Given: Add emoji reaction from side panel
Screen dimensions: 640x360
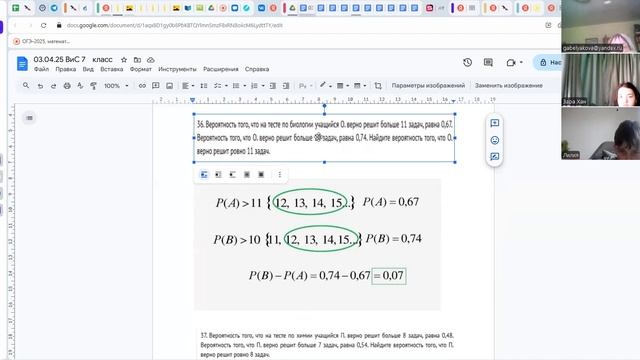Looking at the screenshot, I should [495, 140].
